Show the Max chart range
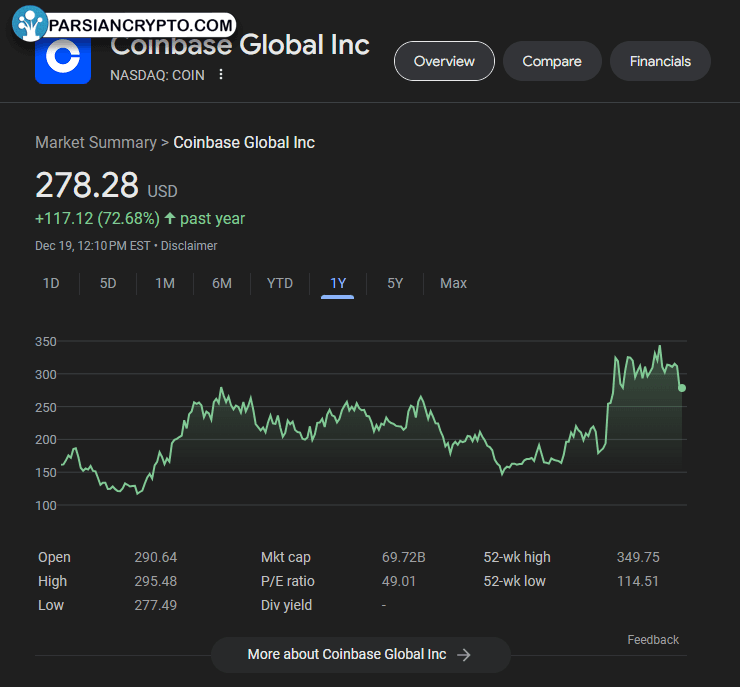This screenshot has height=687, width=740. pos(453,283)
